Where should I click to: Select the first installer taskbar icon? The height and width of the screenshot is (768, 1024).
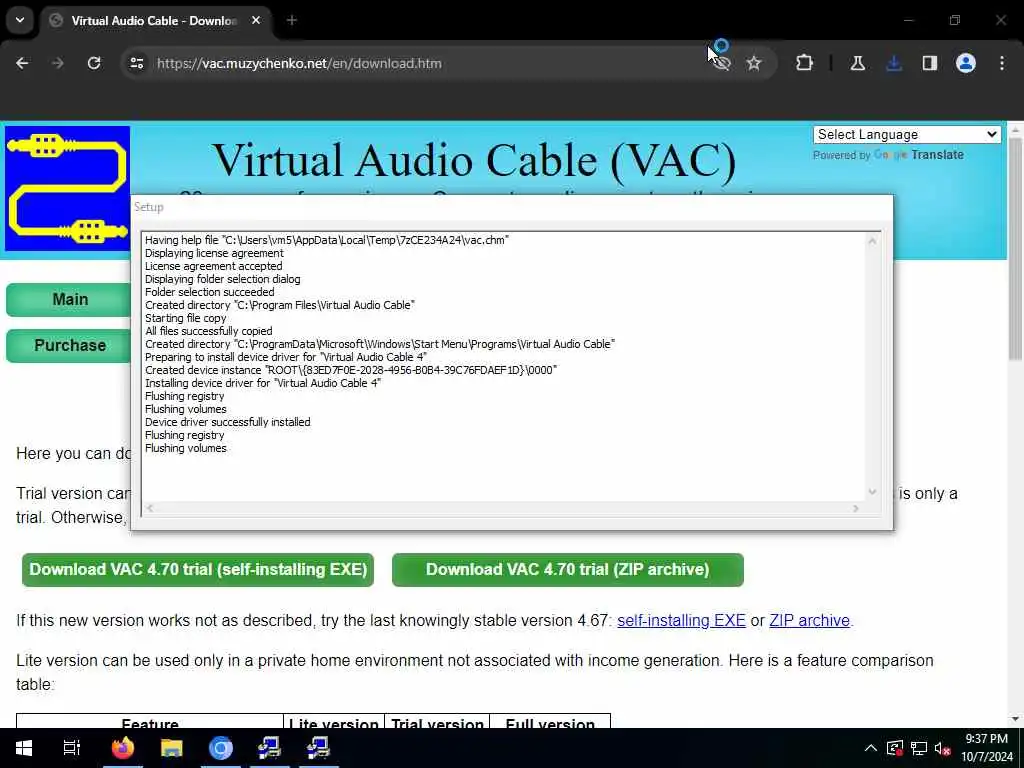[269, 748]
